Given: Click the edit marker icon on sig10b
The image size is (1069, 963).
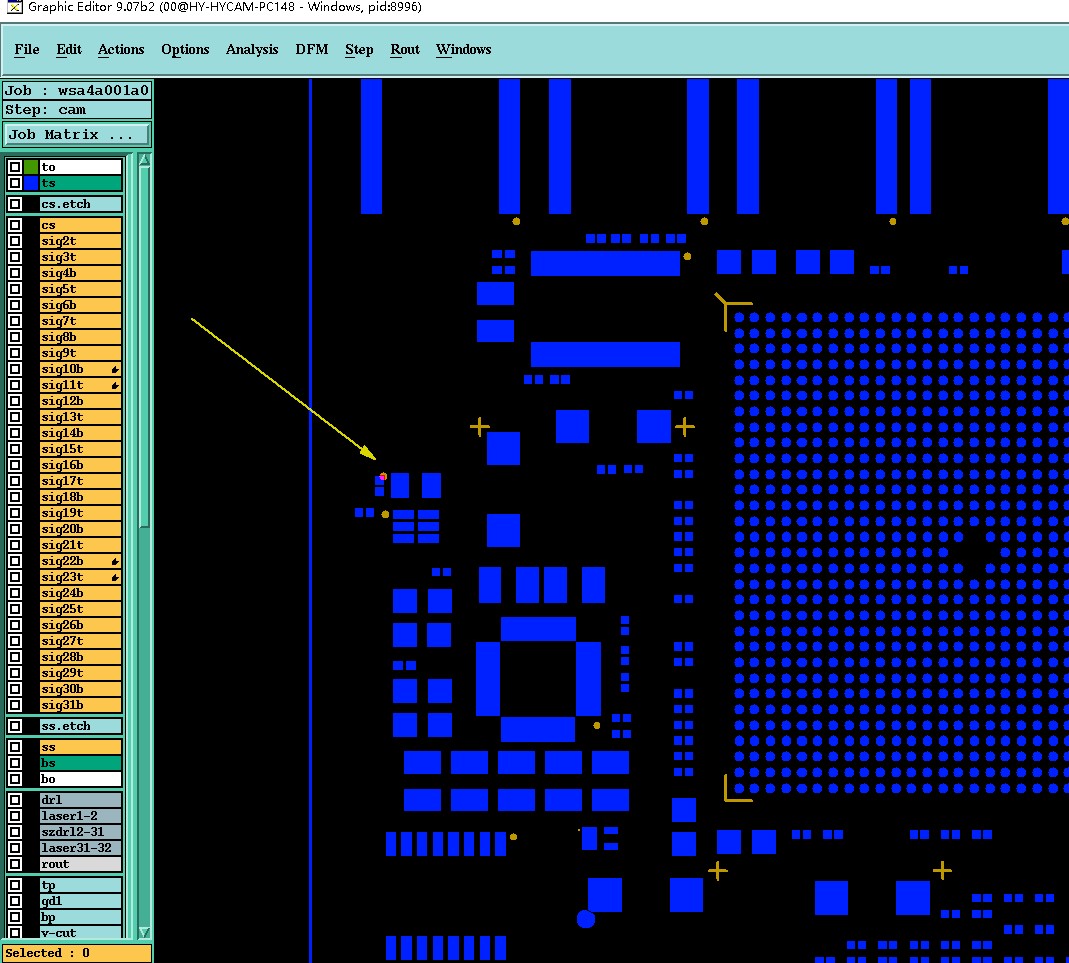Looking at the screenshot, I should (x=115, y=369).
